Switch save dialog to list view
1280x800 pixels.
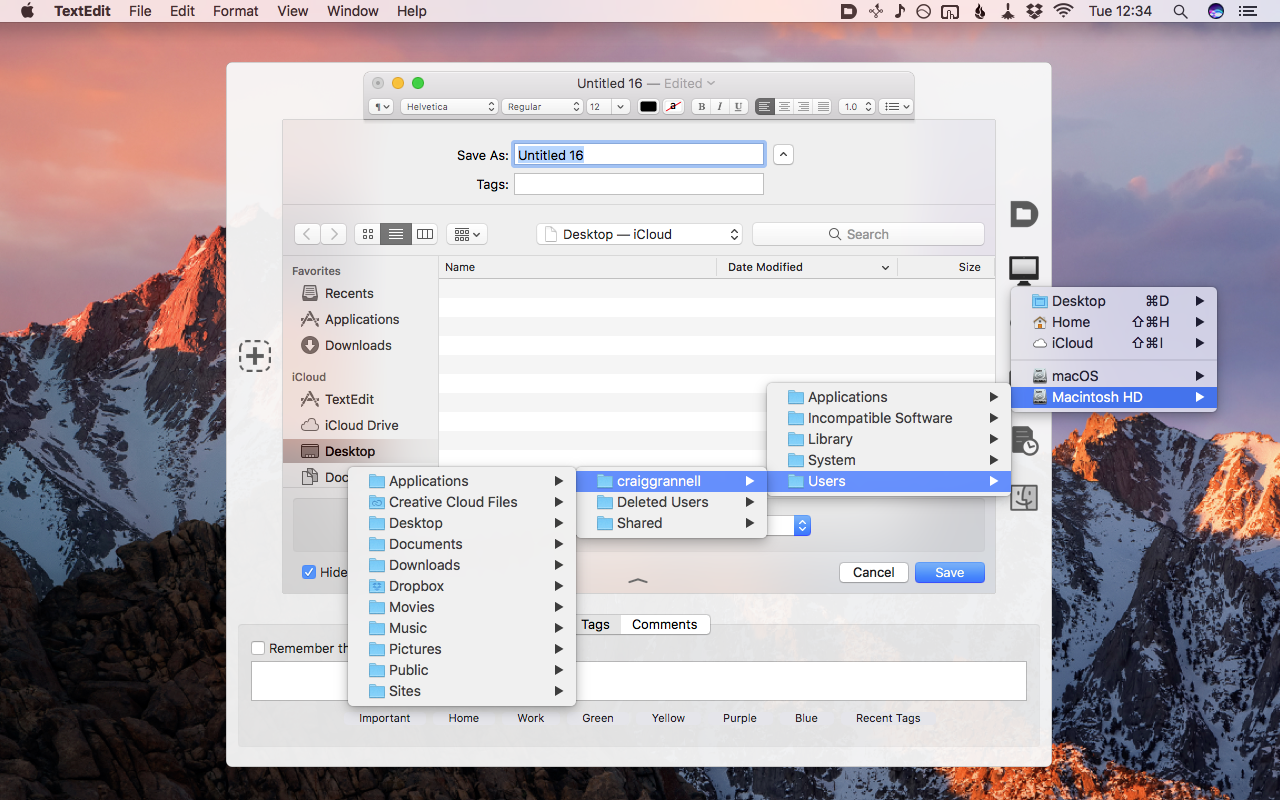396,234
